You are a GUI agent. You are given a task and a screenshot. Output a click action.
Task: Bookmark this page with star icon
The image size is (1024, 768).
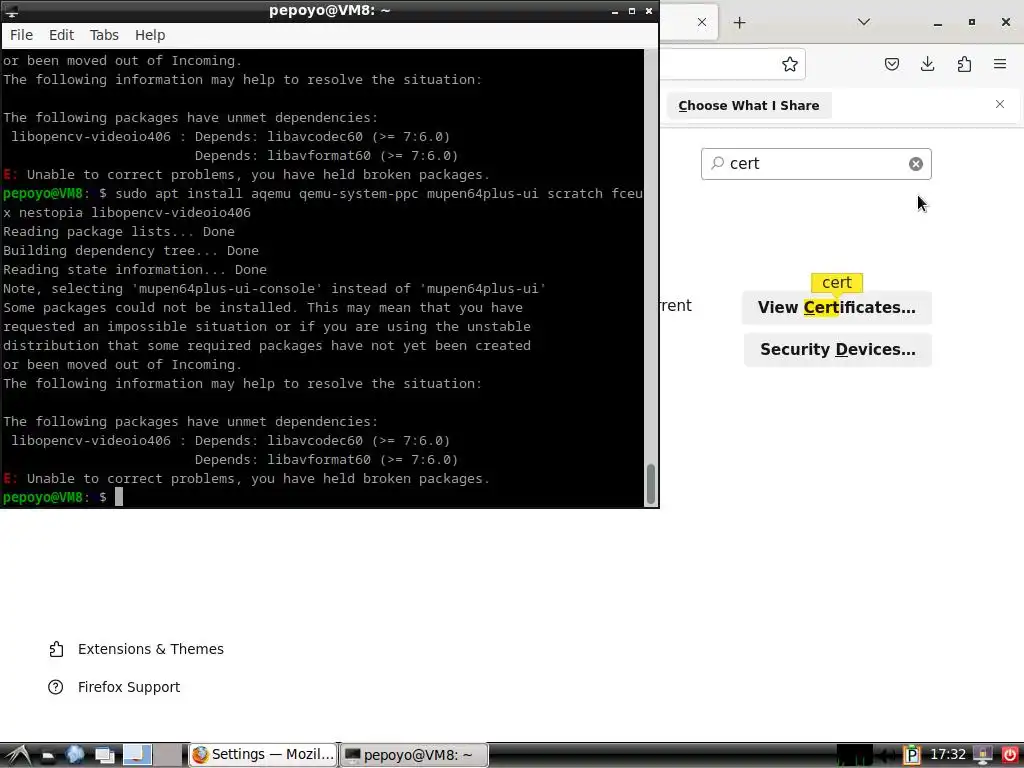(790, 64)
